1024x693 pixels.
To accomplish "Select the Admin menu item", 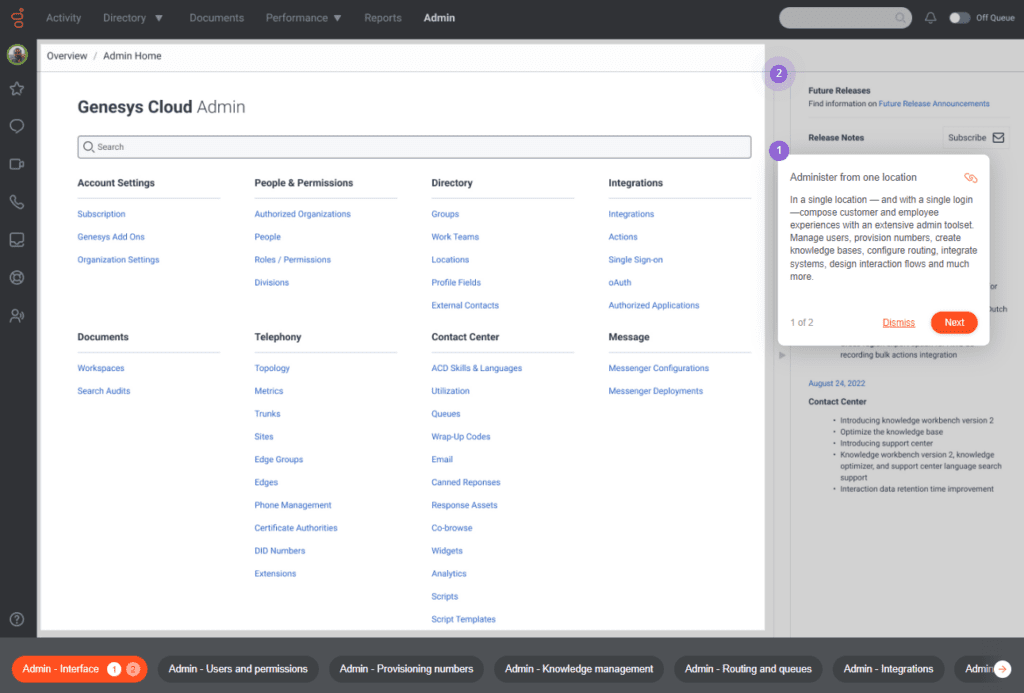I will [x=439, y=18].
